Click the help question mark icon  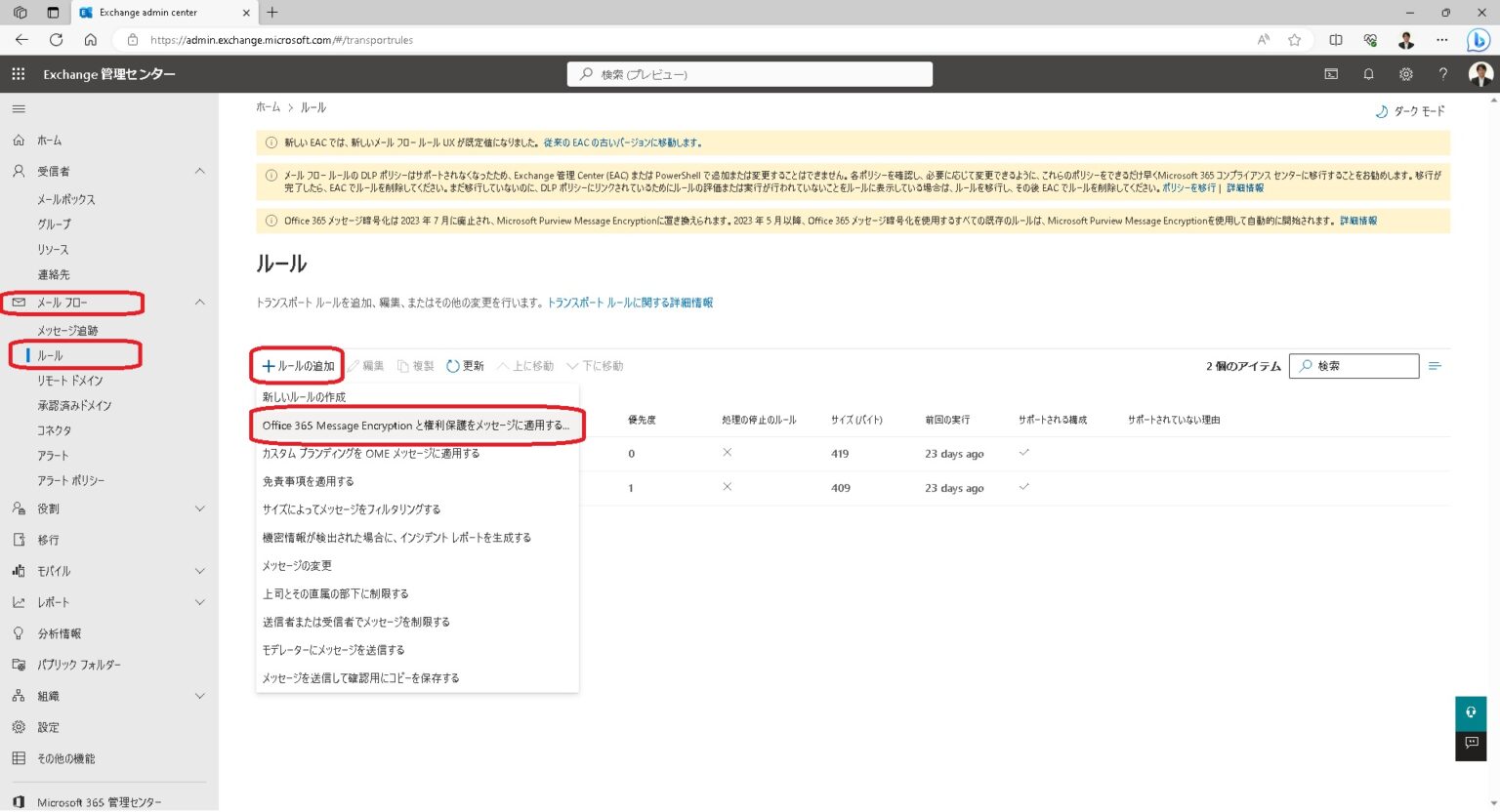[x=1442, y=74]
